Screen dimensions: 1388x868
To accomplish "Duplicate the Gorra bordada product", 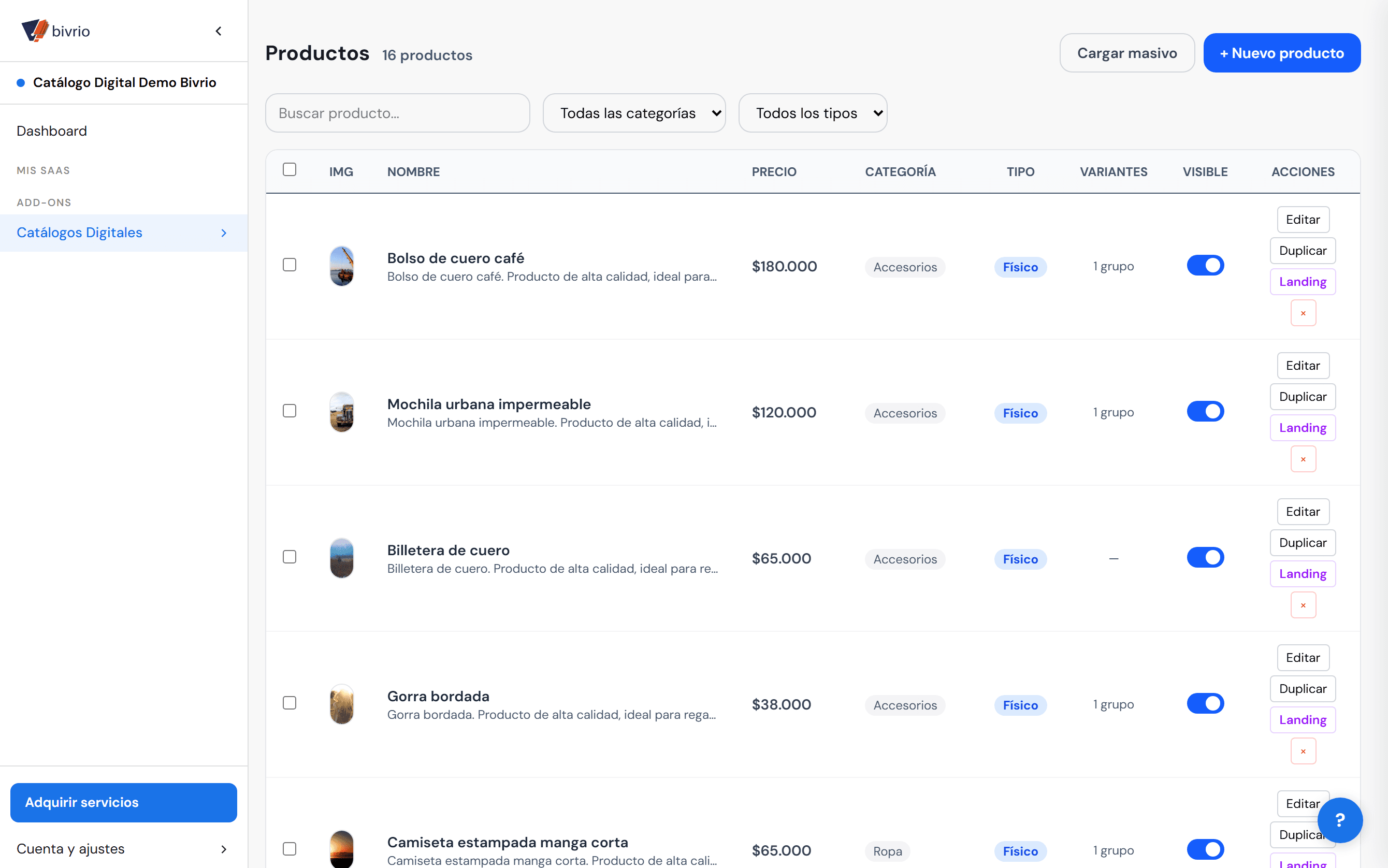I will (1303, 689).
